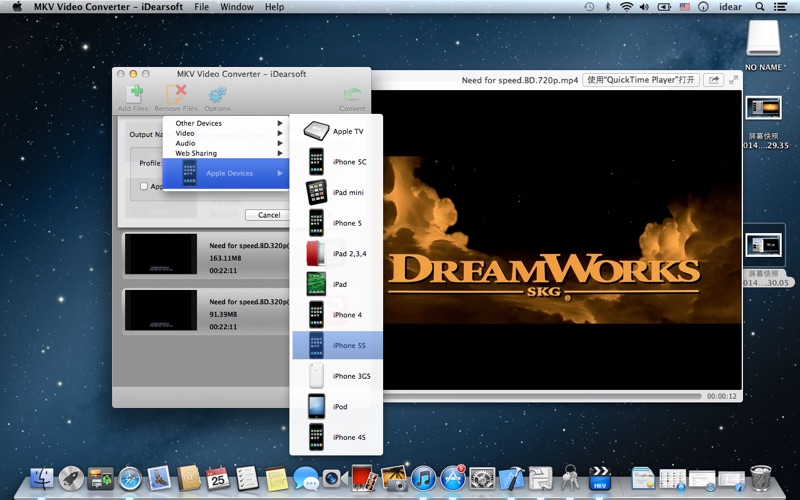Click thumbnail of the 91.39MB video
The height and width of the screenshot is (500, 800).
point(161,310)
